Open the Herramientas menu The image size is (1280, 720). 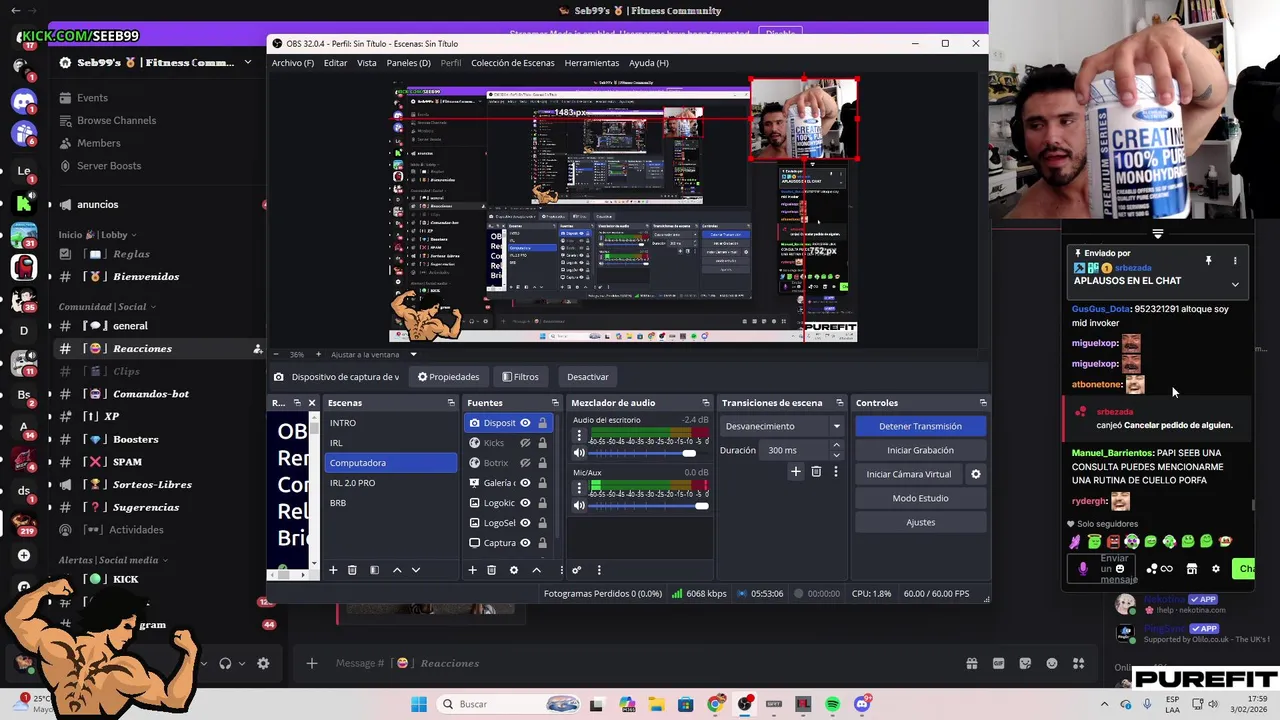pos(591,63)
